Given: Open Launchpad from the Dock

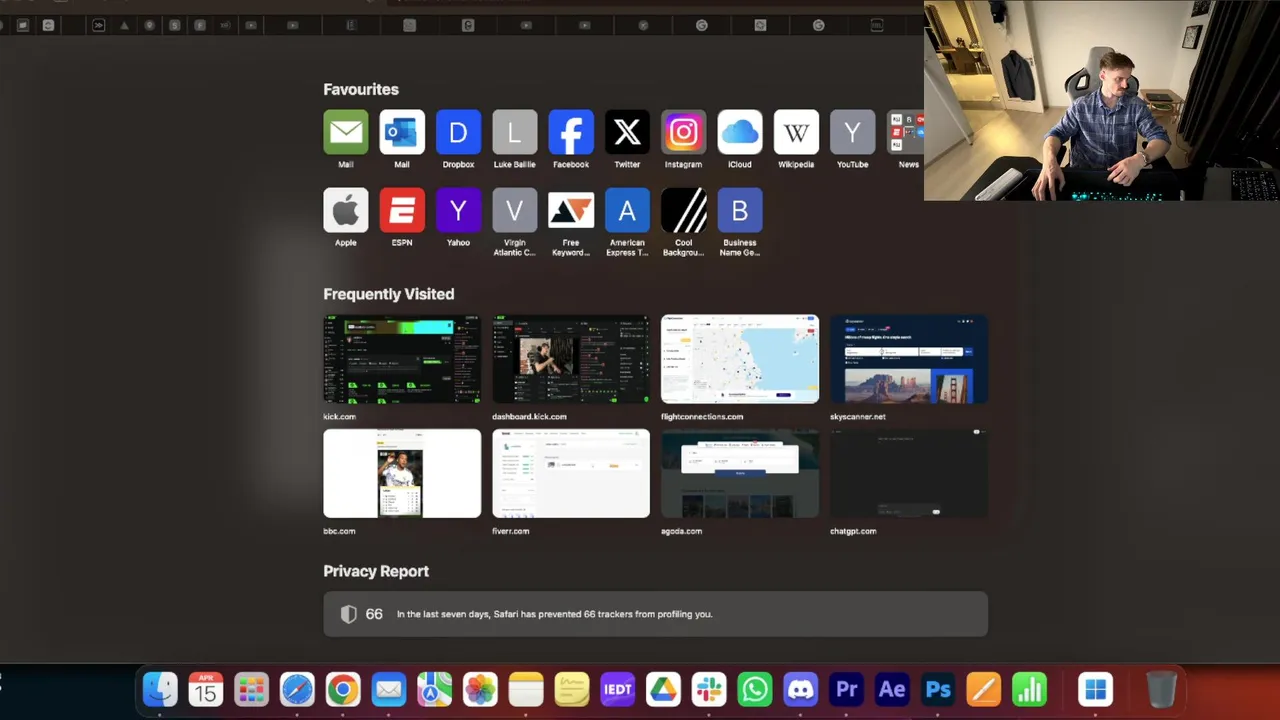Looking at the screenshot, I should tap(251, 689).
